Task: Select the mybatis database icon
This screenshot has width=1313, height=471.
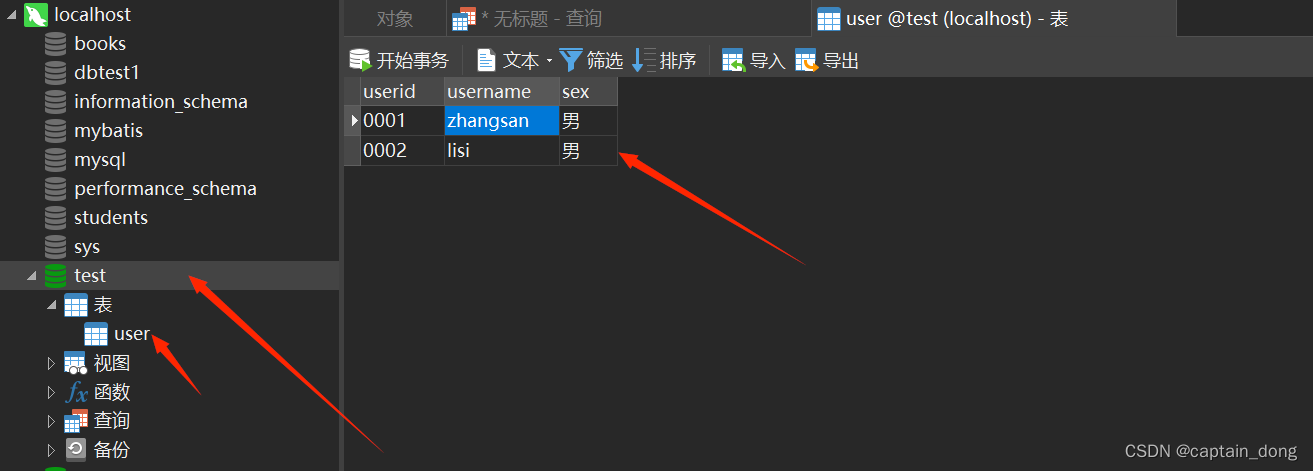Action: click(x=56, y=131)
